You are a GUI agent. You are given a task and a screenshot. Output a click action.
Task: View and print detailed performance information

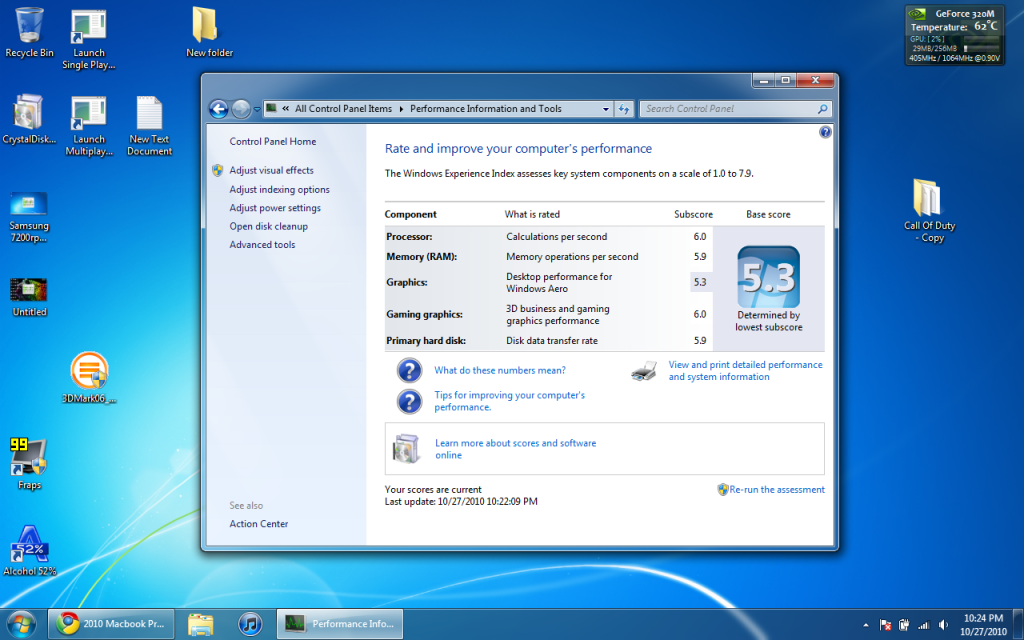pos(745,371)
